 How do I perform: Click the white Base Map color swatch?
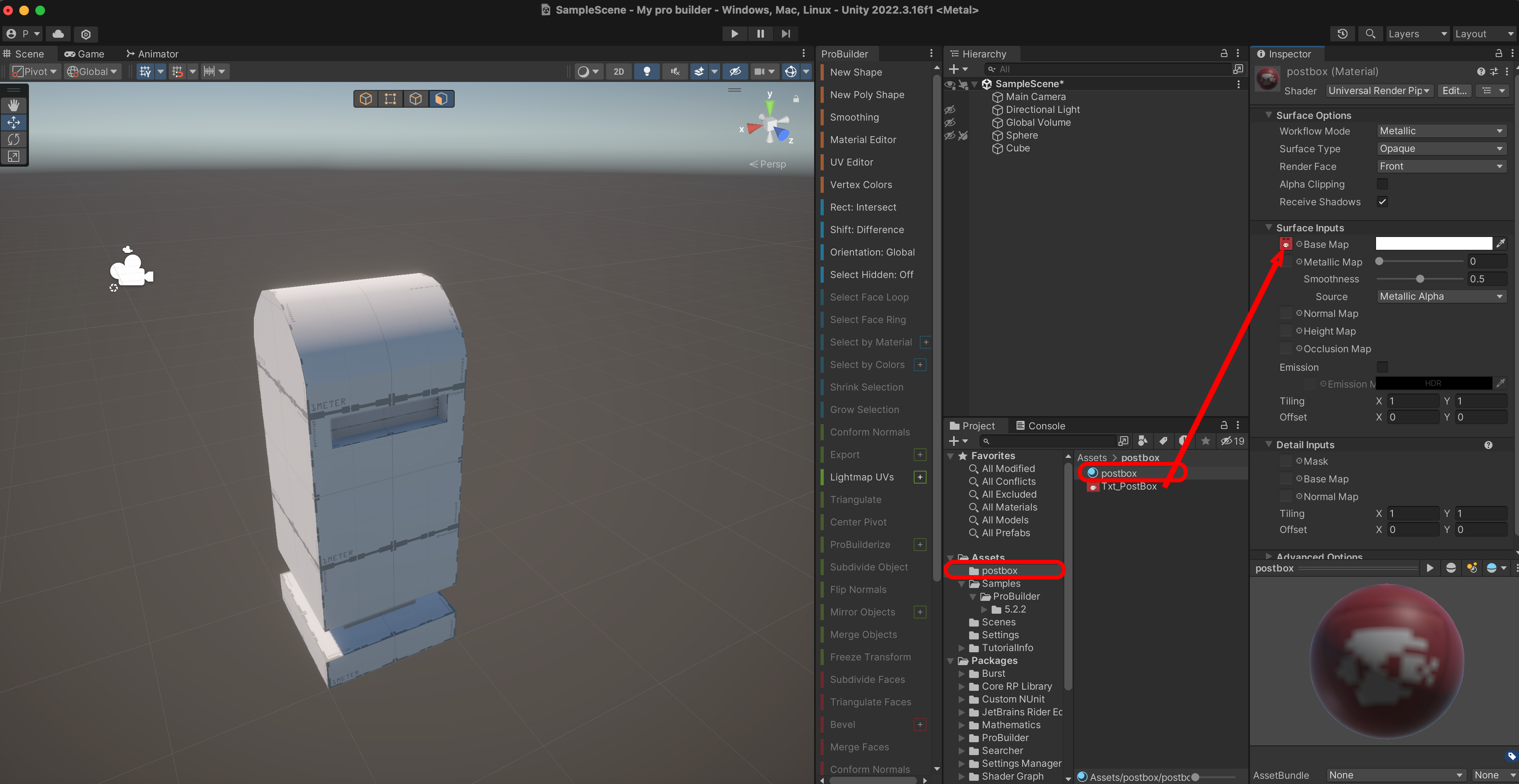coord(1433,243)
